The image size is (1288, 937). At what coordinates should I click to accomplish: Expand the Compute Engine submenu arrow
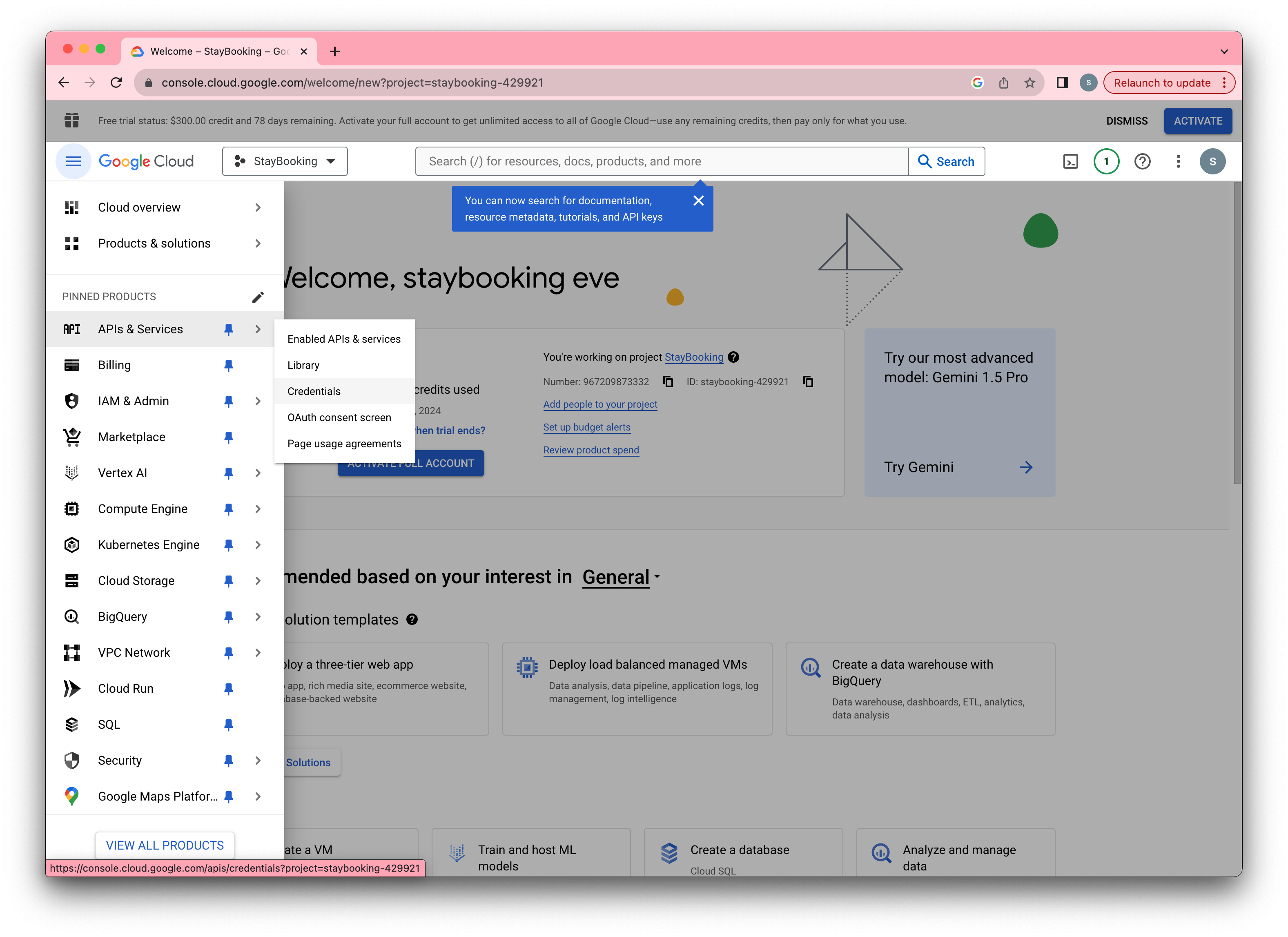(x=258, y=509)
